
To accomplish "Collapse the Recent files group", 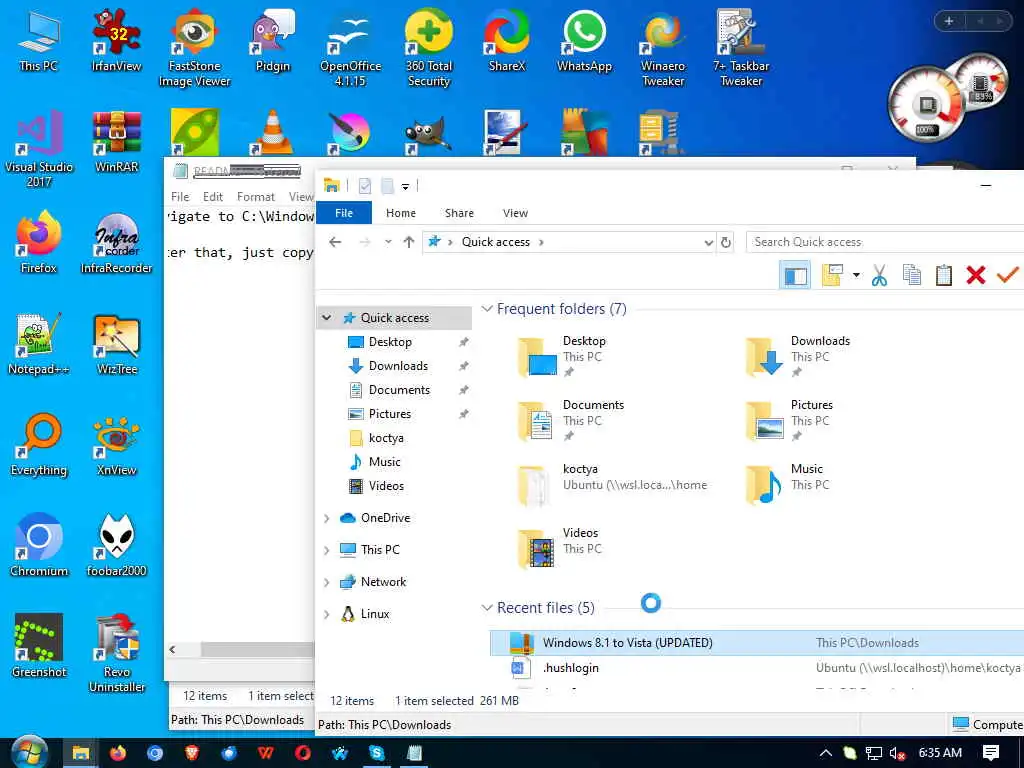I will point(487,607).
